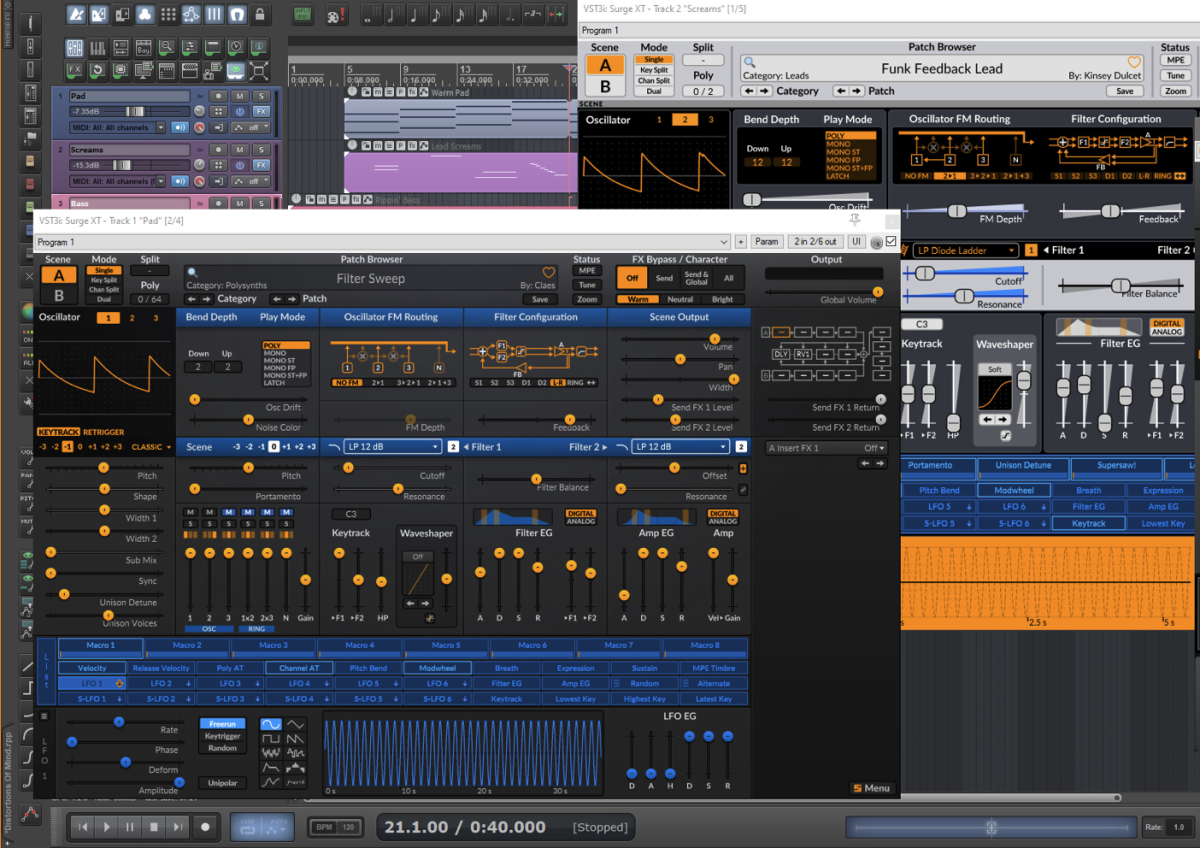Click the FX button on the Pad track
The image size is (1200, 848).
click(261, 112)
